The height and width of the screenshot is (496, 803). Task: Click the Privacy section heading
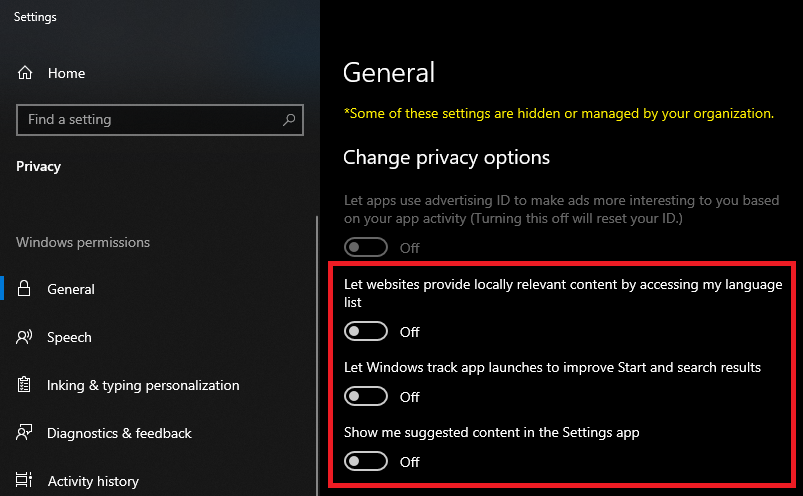click(38, 166)
